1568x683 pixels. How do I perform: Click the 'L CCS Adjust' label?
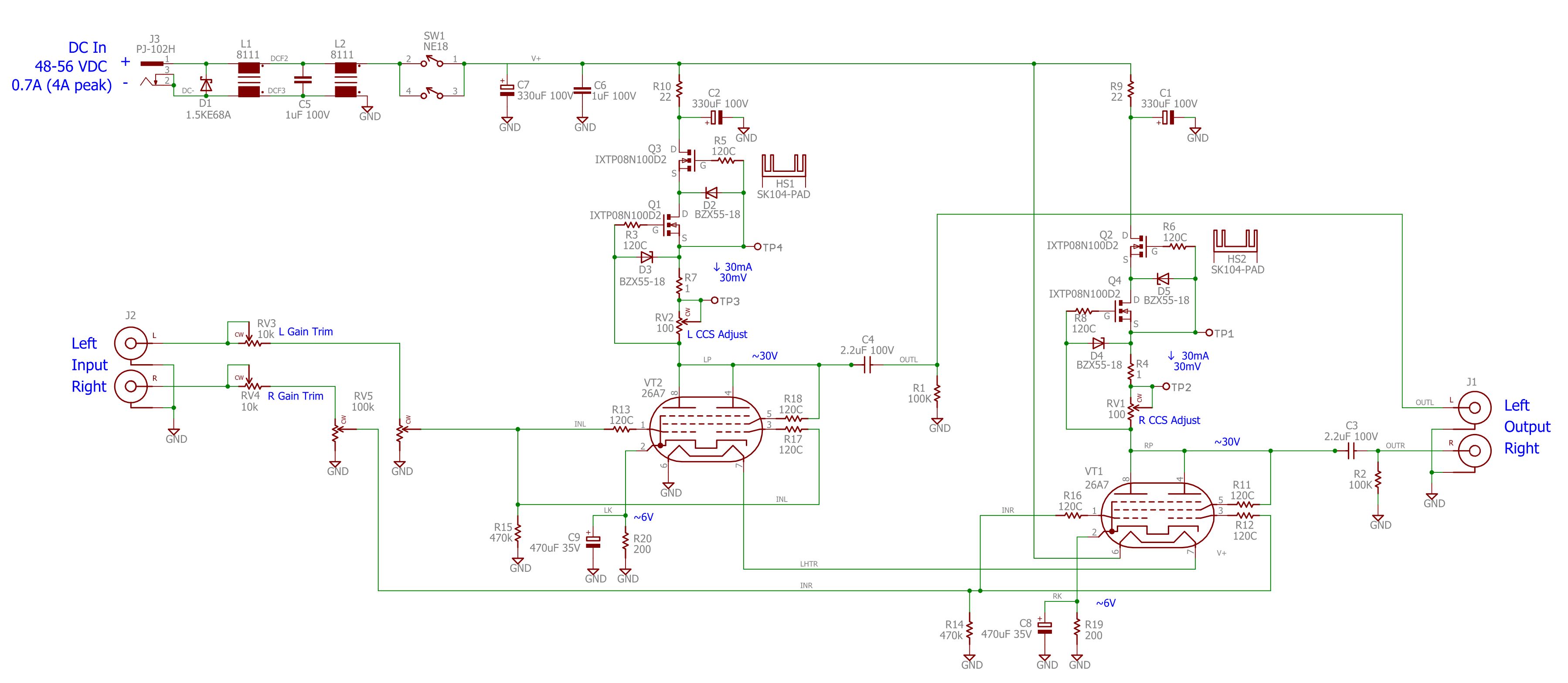(x=717, y=335)
